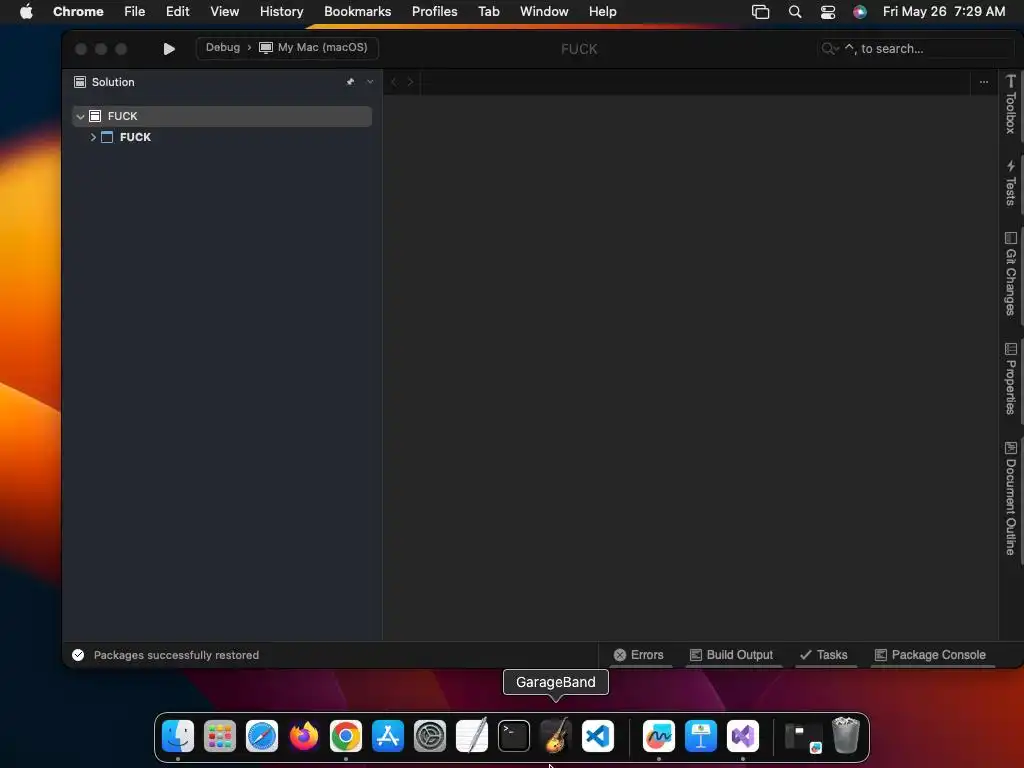The width and height of the screenshot is (1024, 768).
Task: Launch Terminal from the Dock
Action: coord(514,736)
